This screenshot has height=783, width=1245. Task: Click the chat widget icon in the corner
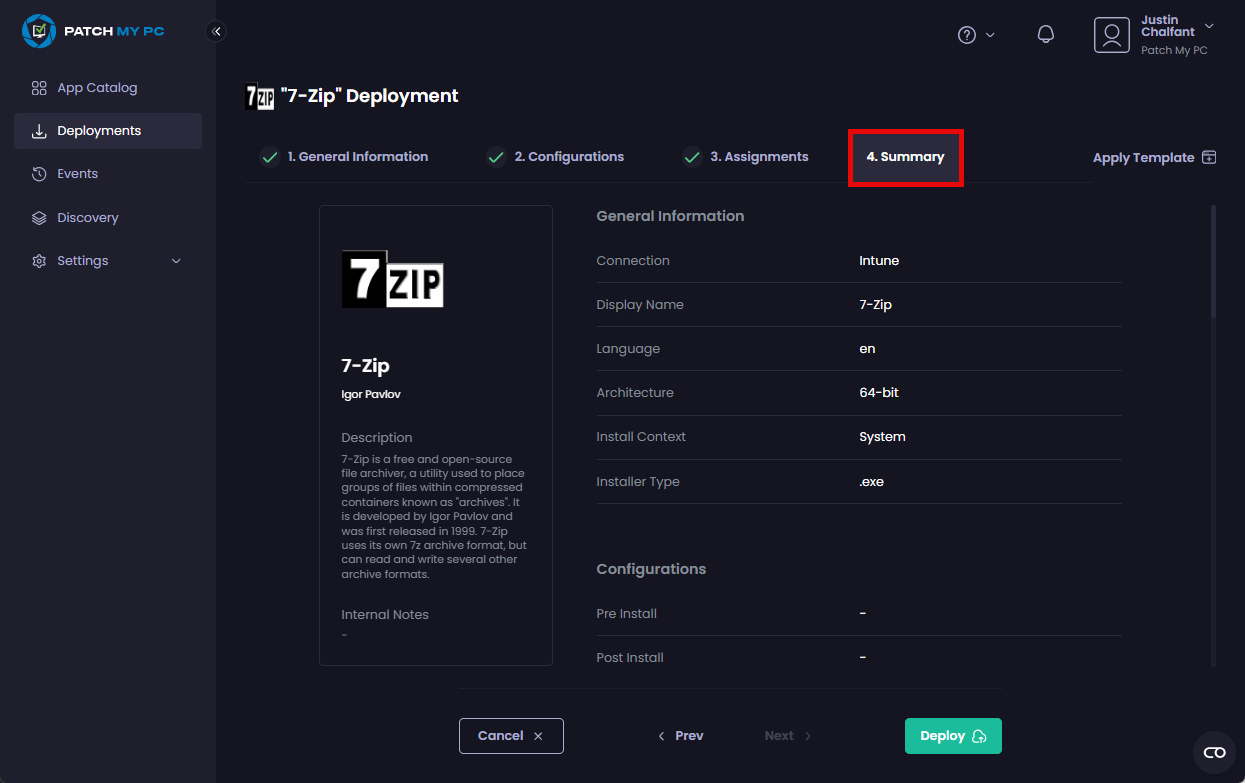point(1214,752)
